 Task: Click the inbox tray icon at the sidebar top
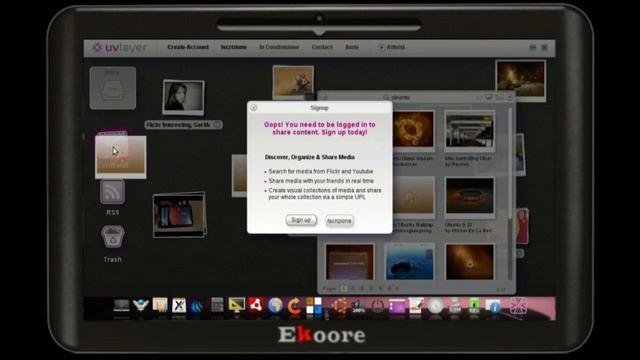(x=113, y=88)
